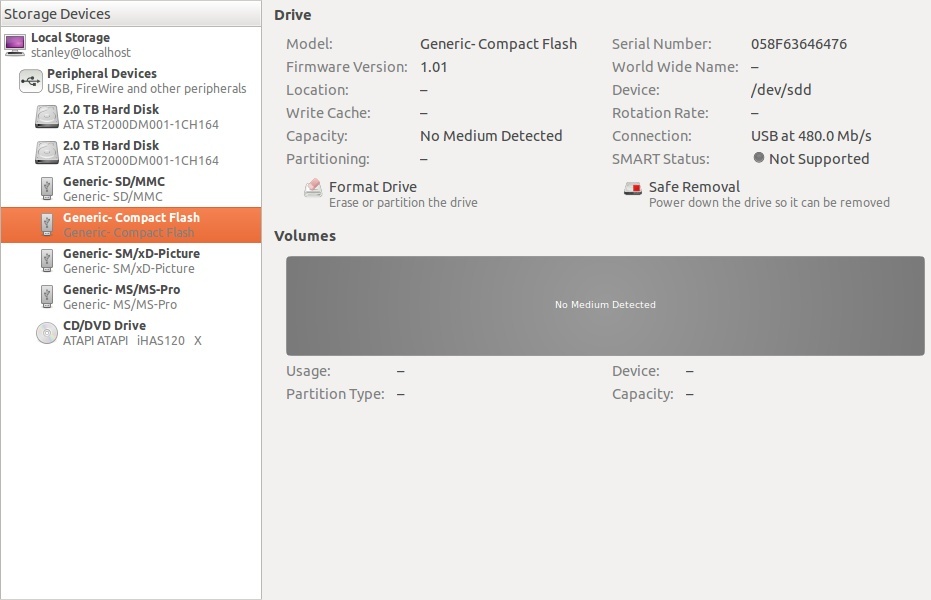Click the No Medium Detected volume area

605,305
